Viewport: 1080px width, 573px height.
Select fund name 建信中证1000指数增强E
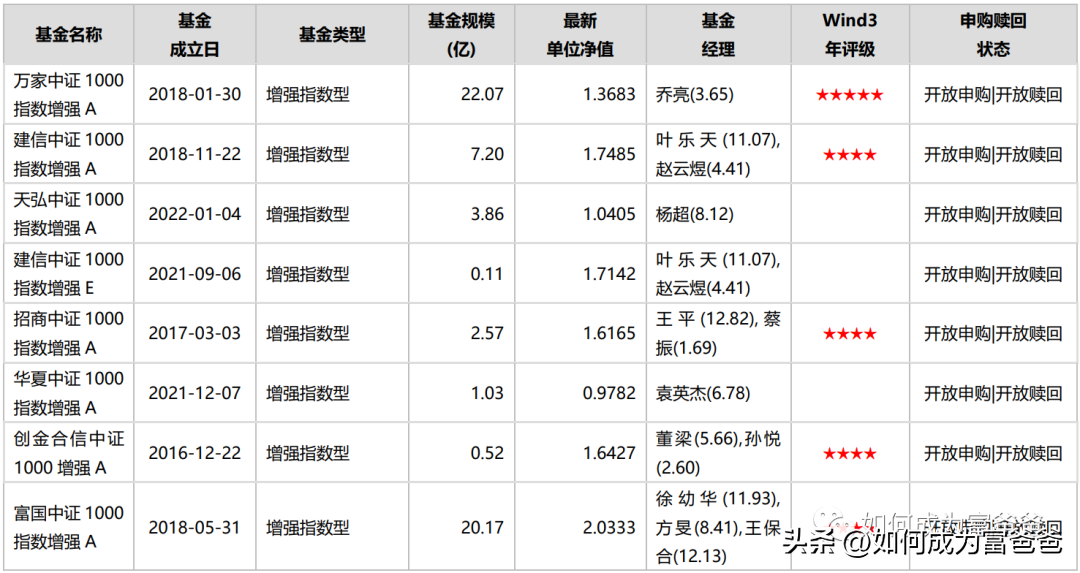[68, 274]
